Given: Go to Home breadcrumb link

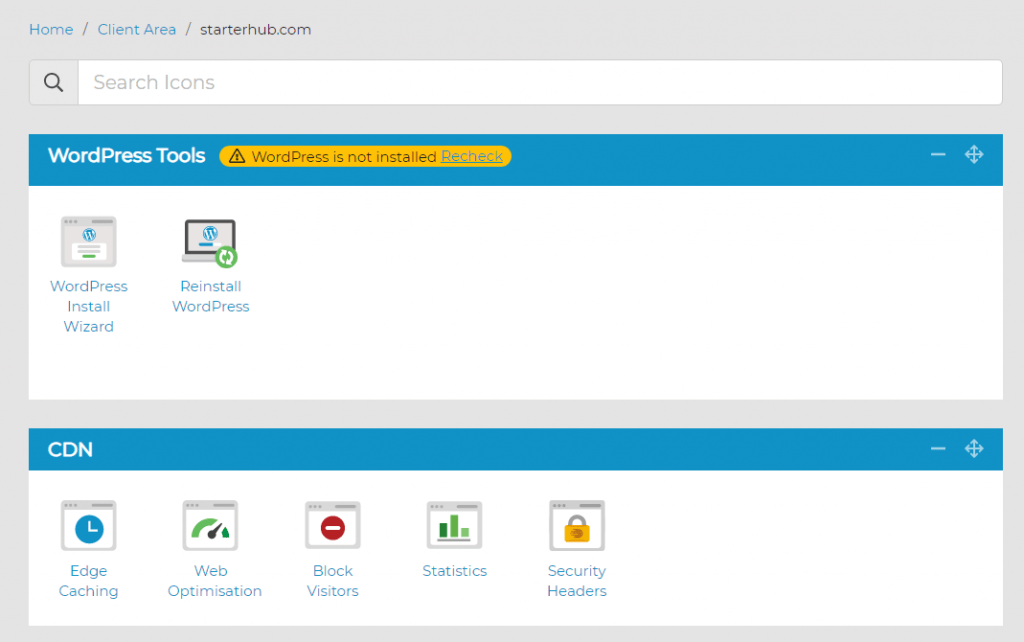Looking at the screenshot, I should [51, 29].
